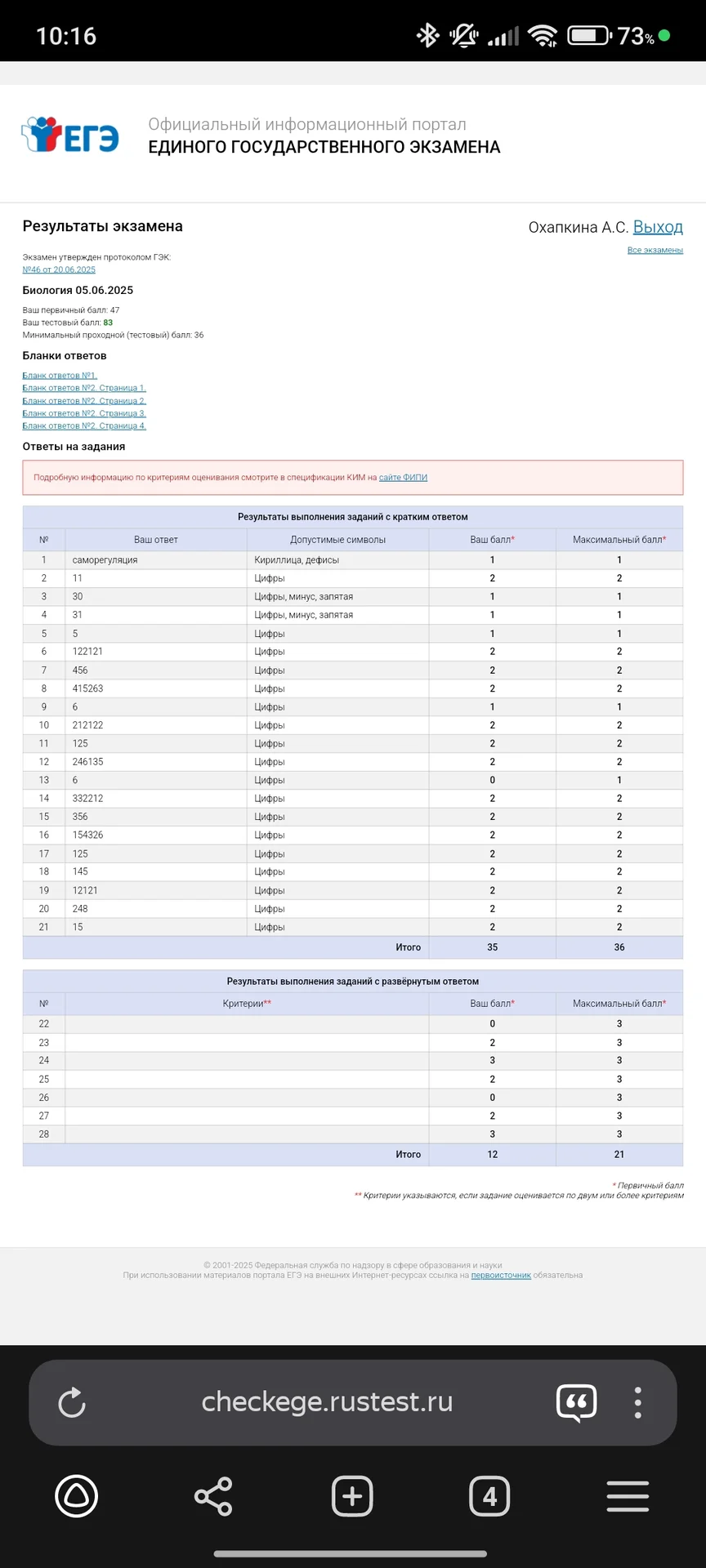
Task: Tap the battery indicator icon
Action: pyautogui.click(x=590, y=35)
